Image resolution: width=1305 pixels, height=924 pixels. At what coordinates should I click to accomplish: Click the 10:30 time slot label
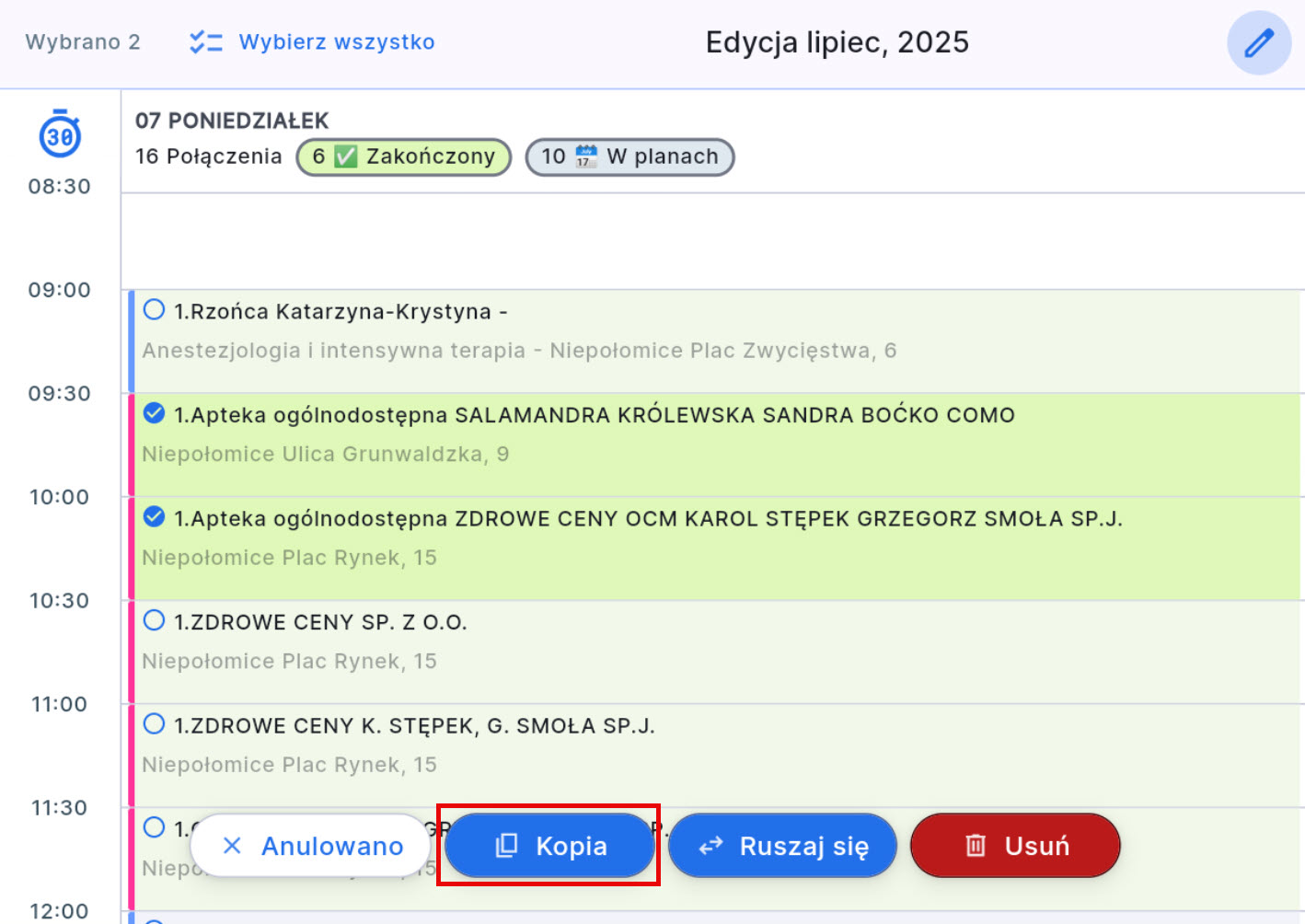[x=60, y=601]
